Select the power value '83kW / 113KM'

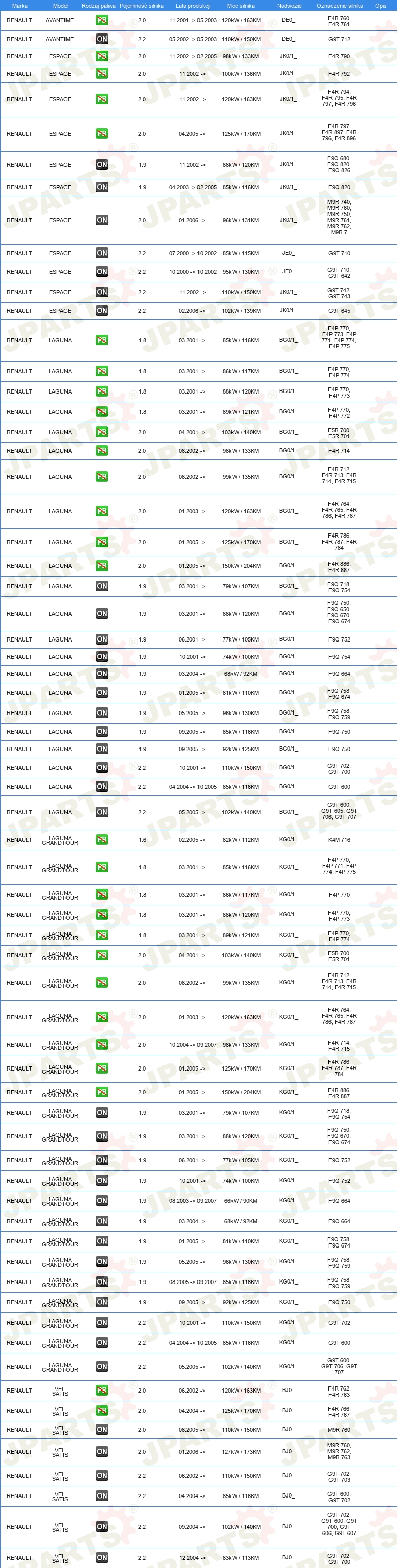click(241, 1558)
